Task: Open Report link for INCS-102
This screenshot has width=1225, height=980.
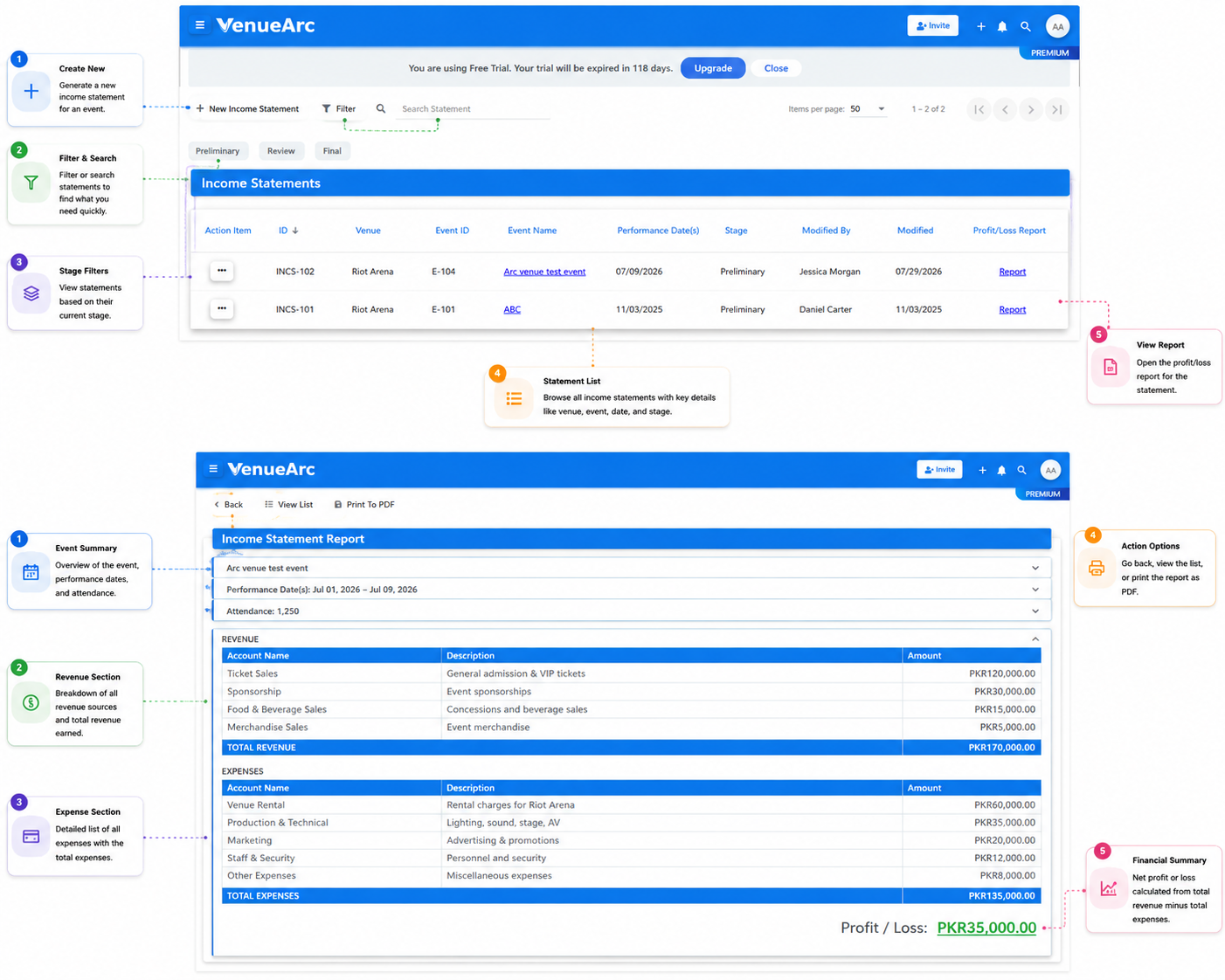Action: 1013,272
